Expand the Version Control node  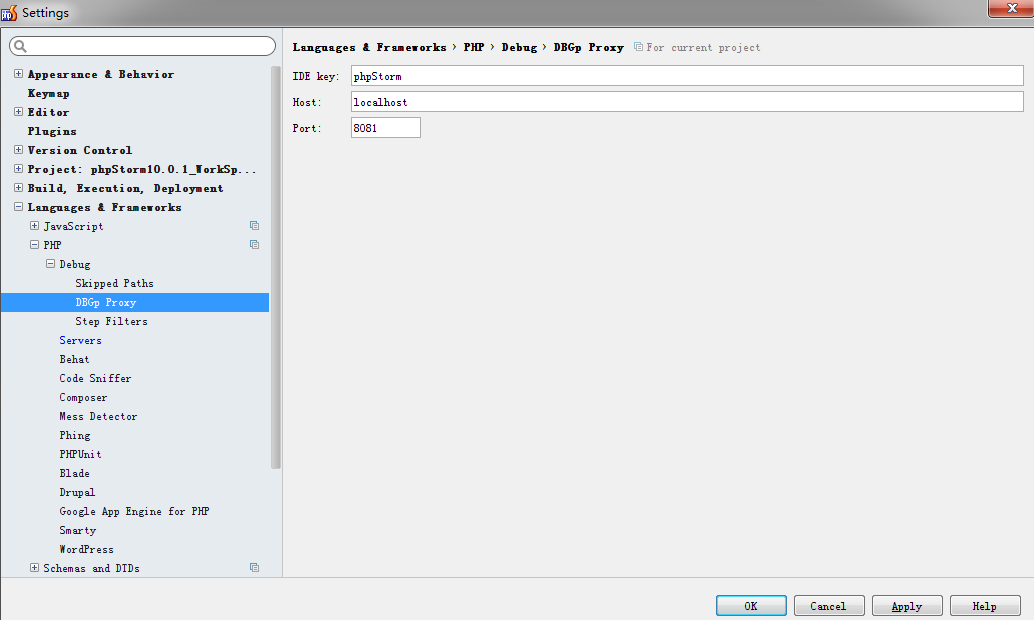18,150
